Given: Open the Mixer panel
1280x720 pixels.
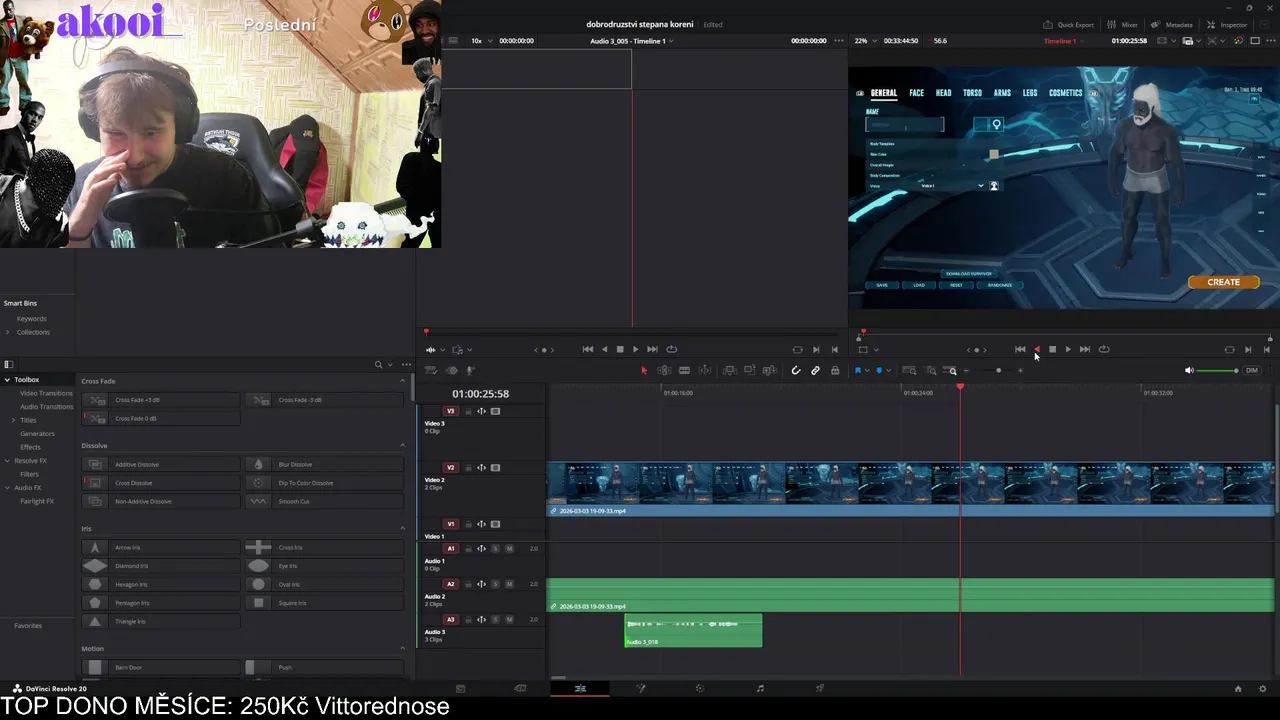Looking at the screenshot, I should tap(1124, 24).
